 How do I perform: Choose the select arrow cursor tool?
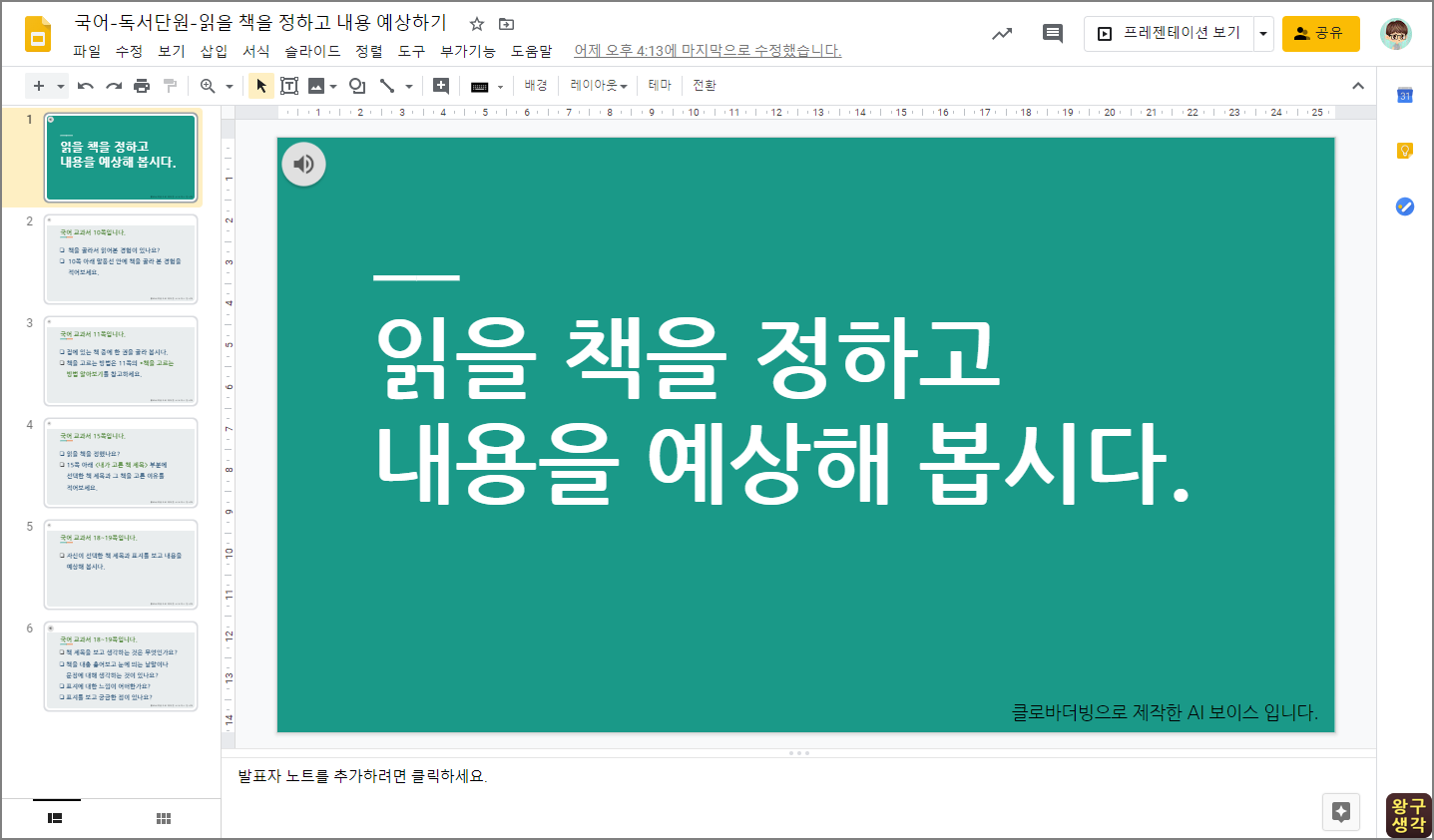click(x=261, y=86)
